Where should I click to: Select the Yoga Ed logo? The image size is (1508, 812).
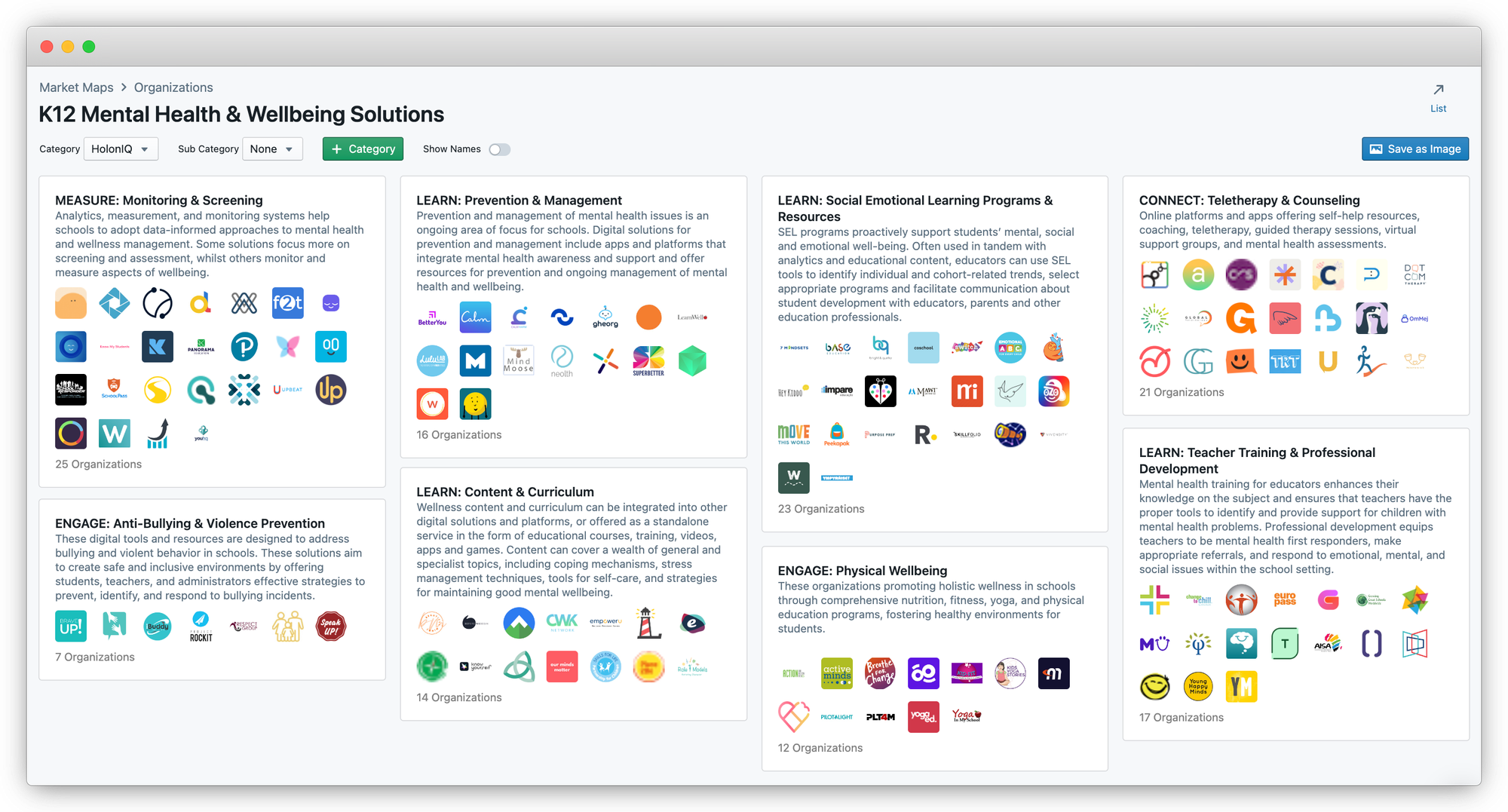pyautogui.click(x=924, y=717)
